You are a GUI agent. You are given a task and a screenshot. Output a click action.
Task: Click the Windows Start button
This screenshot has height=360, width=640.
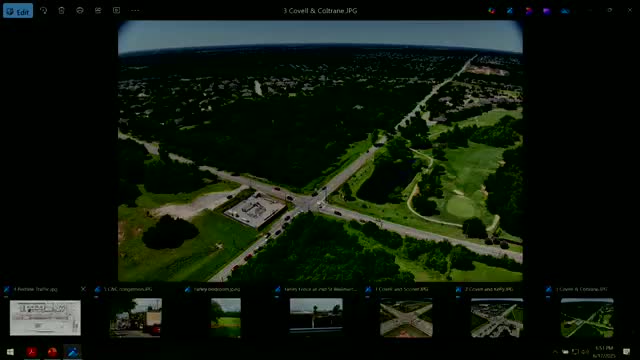(x=10, y=352)
